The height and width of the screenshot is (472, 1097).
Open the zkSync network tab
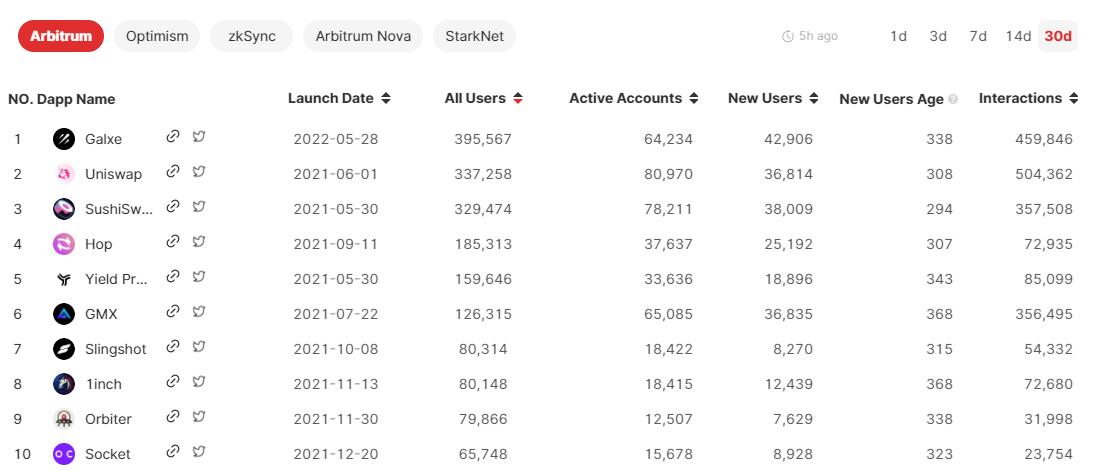coord(251,36)
